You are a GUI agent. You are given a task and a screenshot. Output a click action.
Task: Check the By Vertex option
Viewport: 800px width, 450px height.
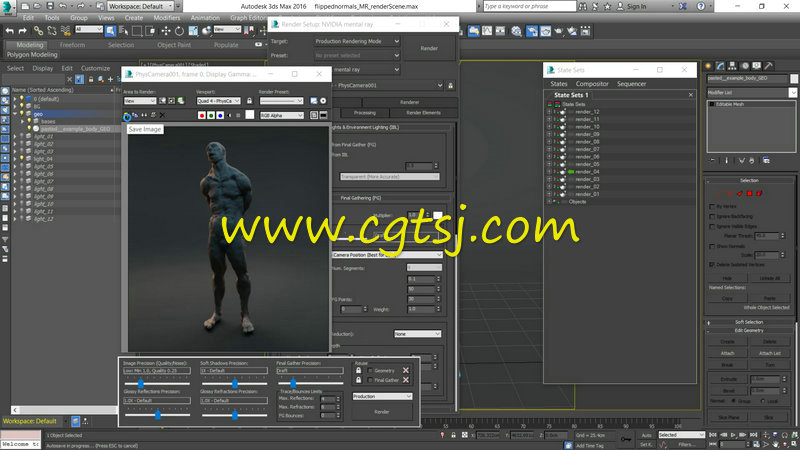point(712,206)
